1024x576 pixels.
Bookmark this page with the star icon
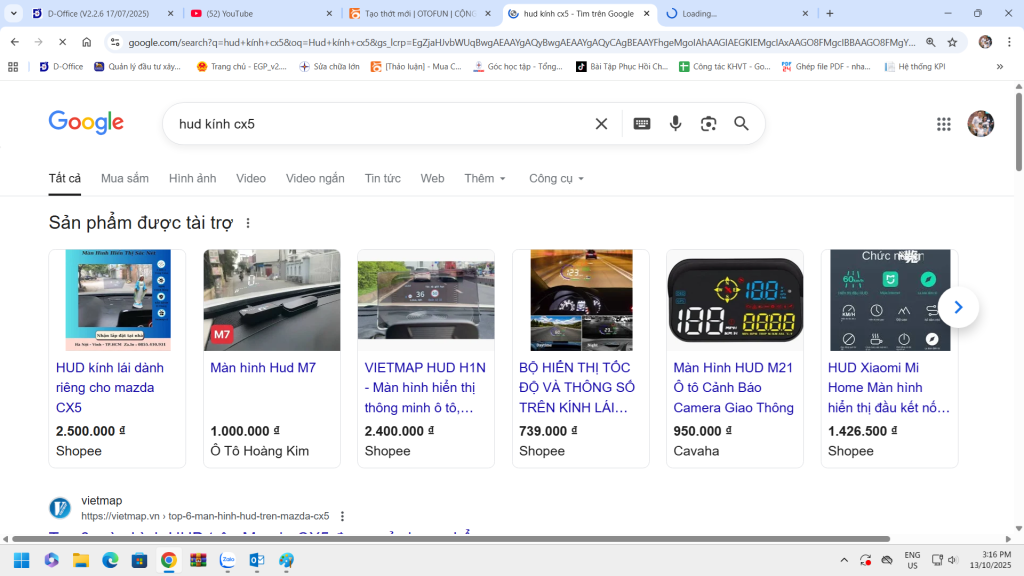pyautogui.click(x=952, y=42)
